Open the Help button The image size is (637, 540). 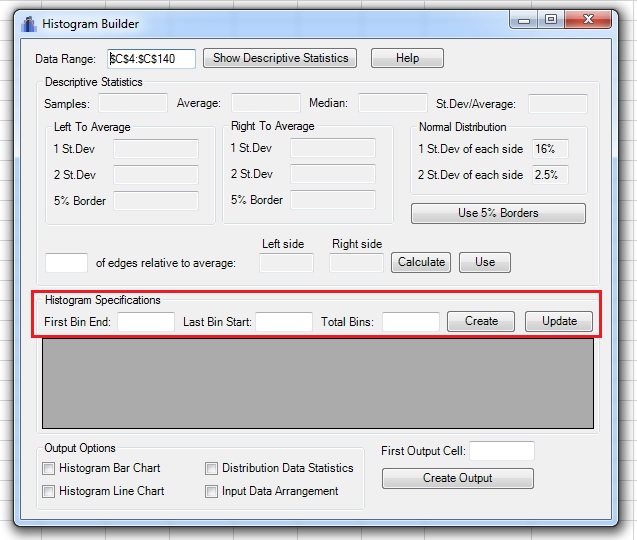(407, 58)
